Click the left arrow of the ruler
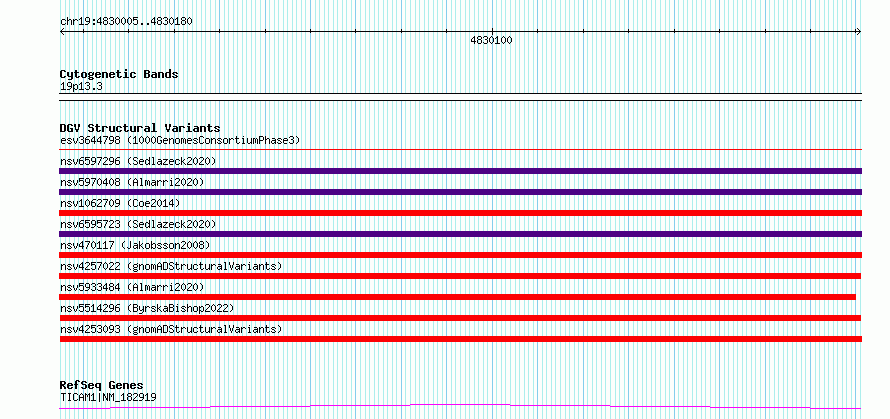 pyautogui.click(x=62, y=32)
